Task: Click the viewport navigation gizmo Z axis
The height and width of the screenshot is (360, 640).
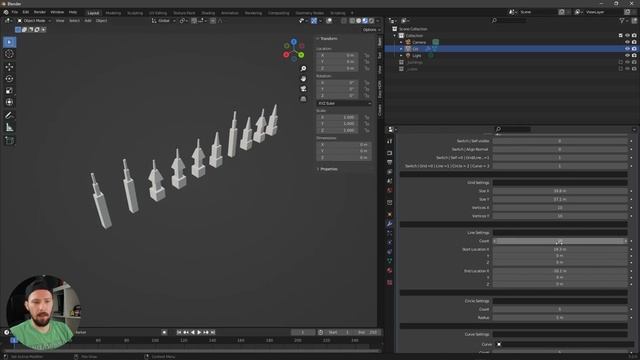Action: click(x=294, y=42)
